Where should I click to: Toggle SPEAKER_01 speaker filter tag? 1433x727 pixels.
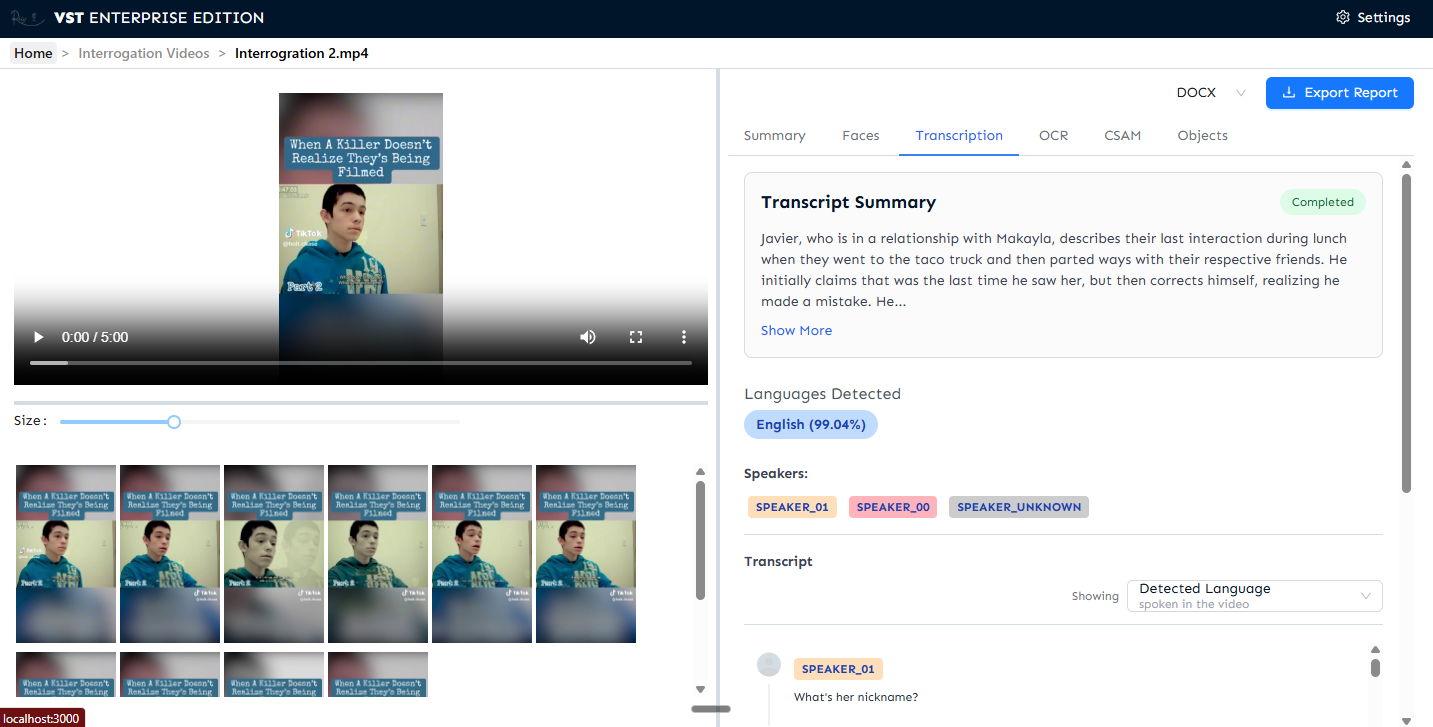[x=792, y=507]
